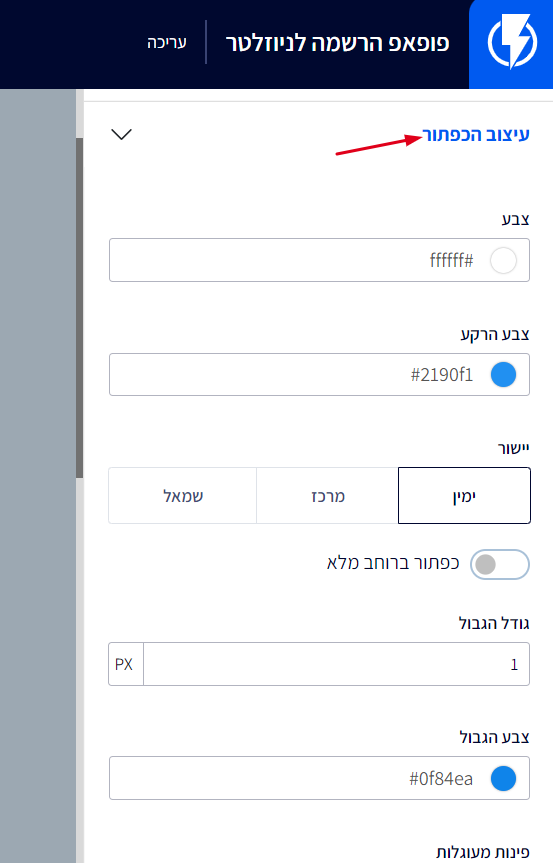
Task: Edit the ffffff color hex field
Action: pos(319,260)
